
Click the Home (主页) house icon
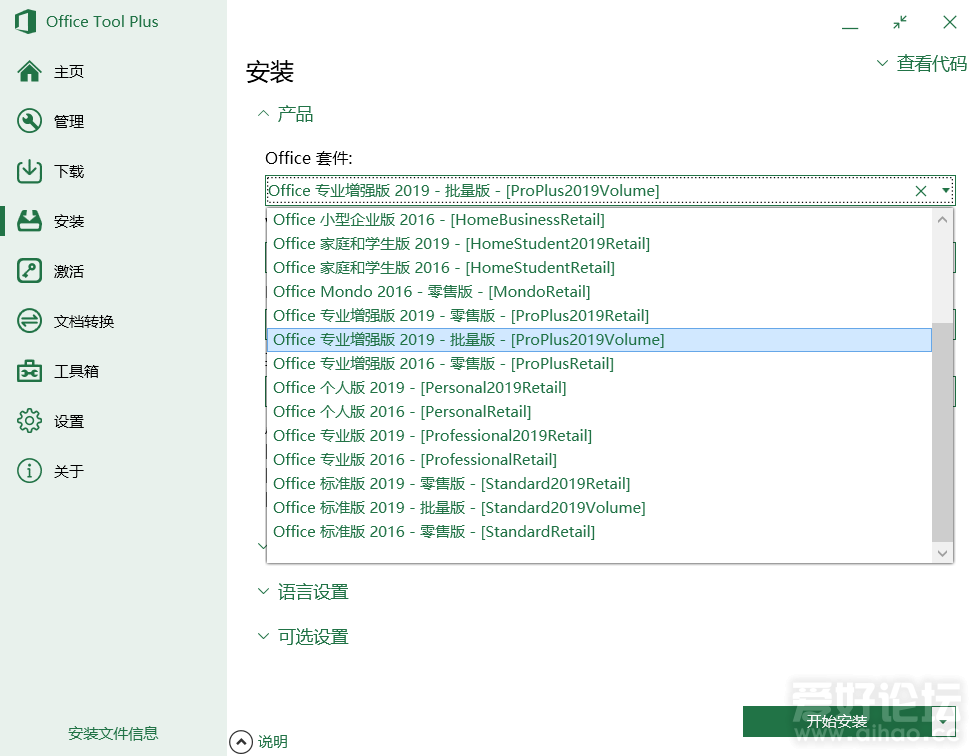(30, 71)
